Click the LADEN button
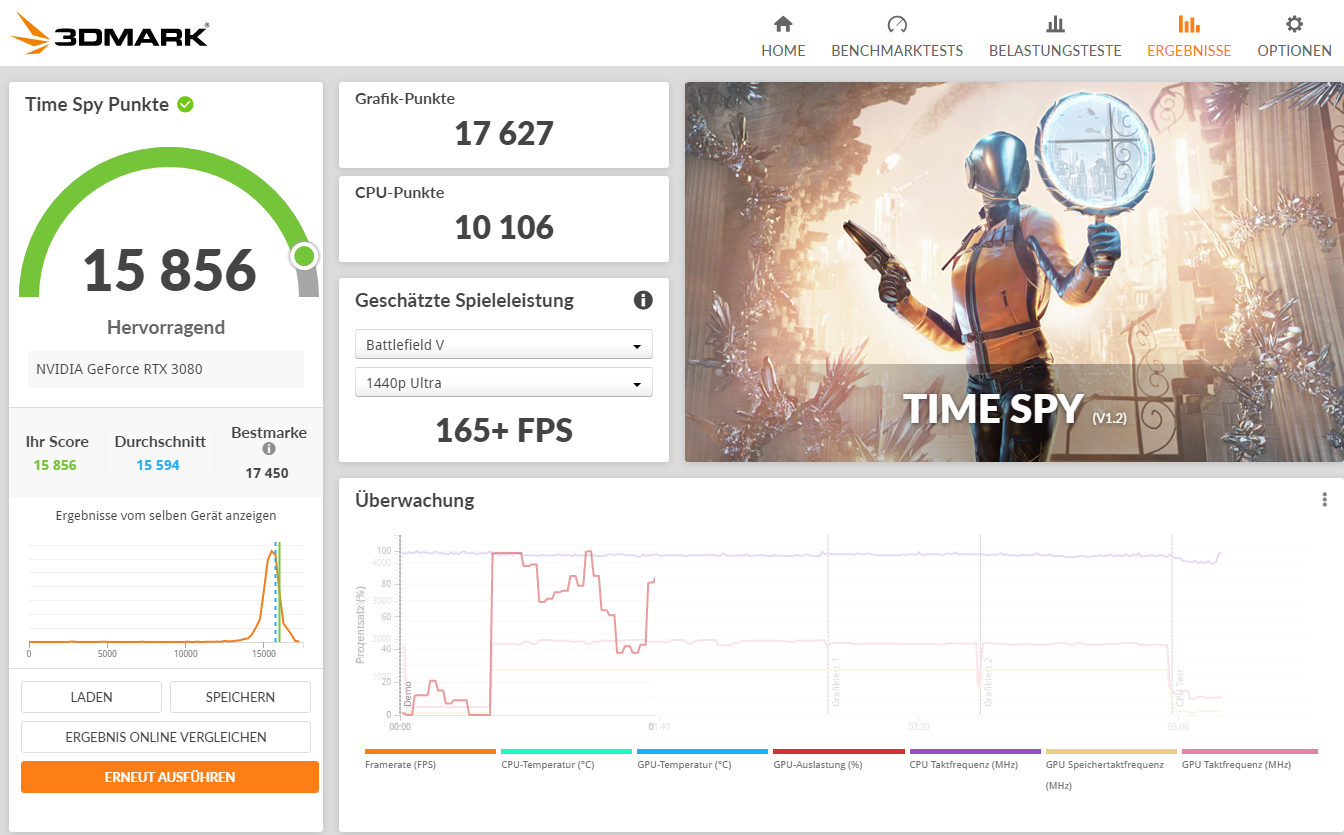This screenshot has width=1344, height=835. [x=91, y=697]
